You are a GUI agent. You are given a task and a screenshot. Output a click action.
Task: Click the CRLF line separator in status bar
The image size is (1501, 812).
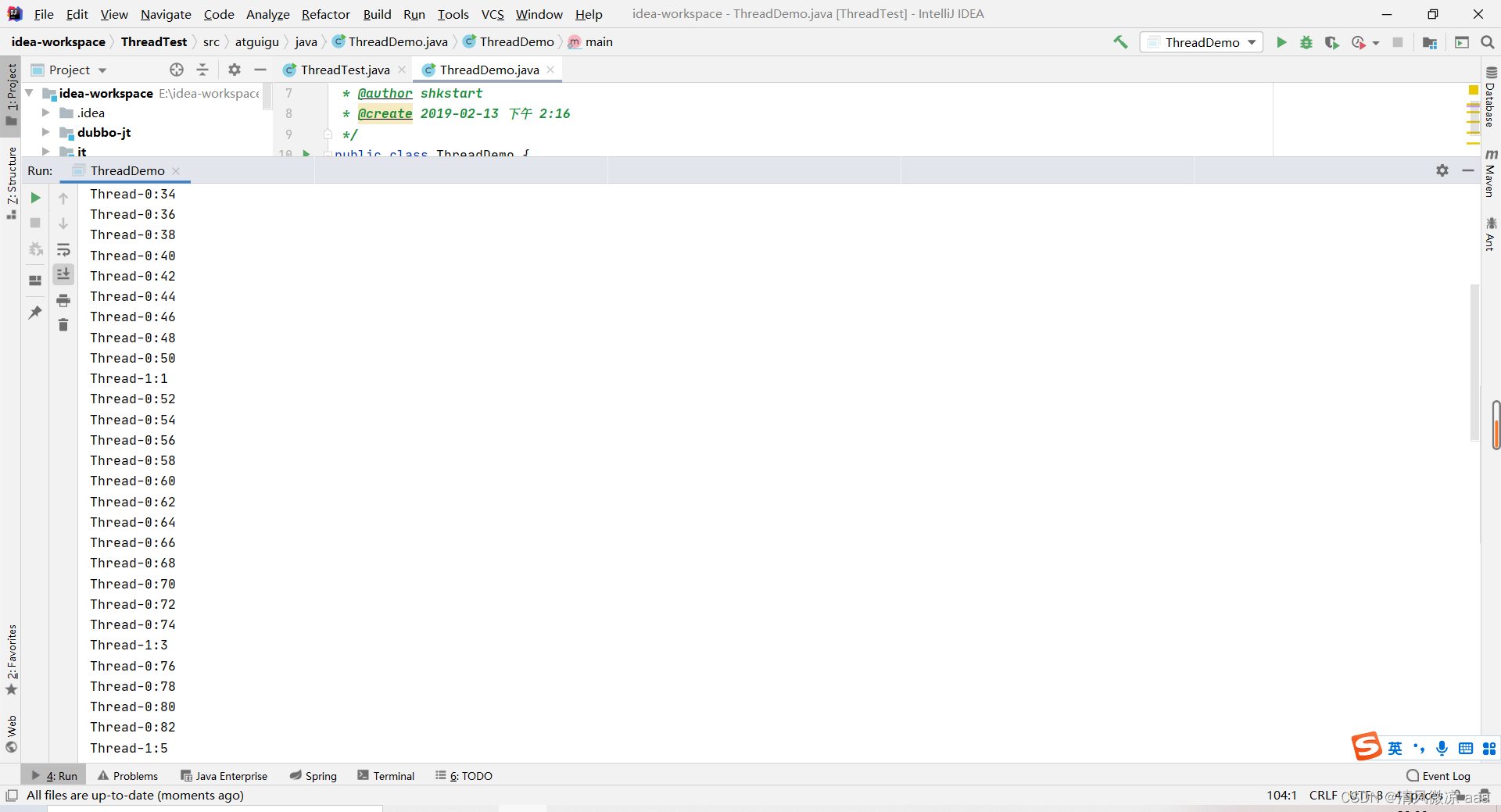[x=1323, y=795]
